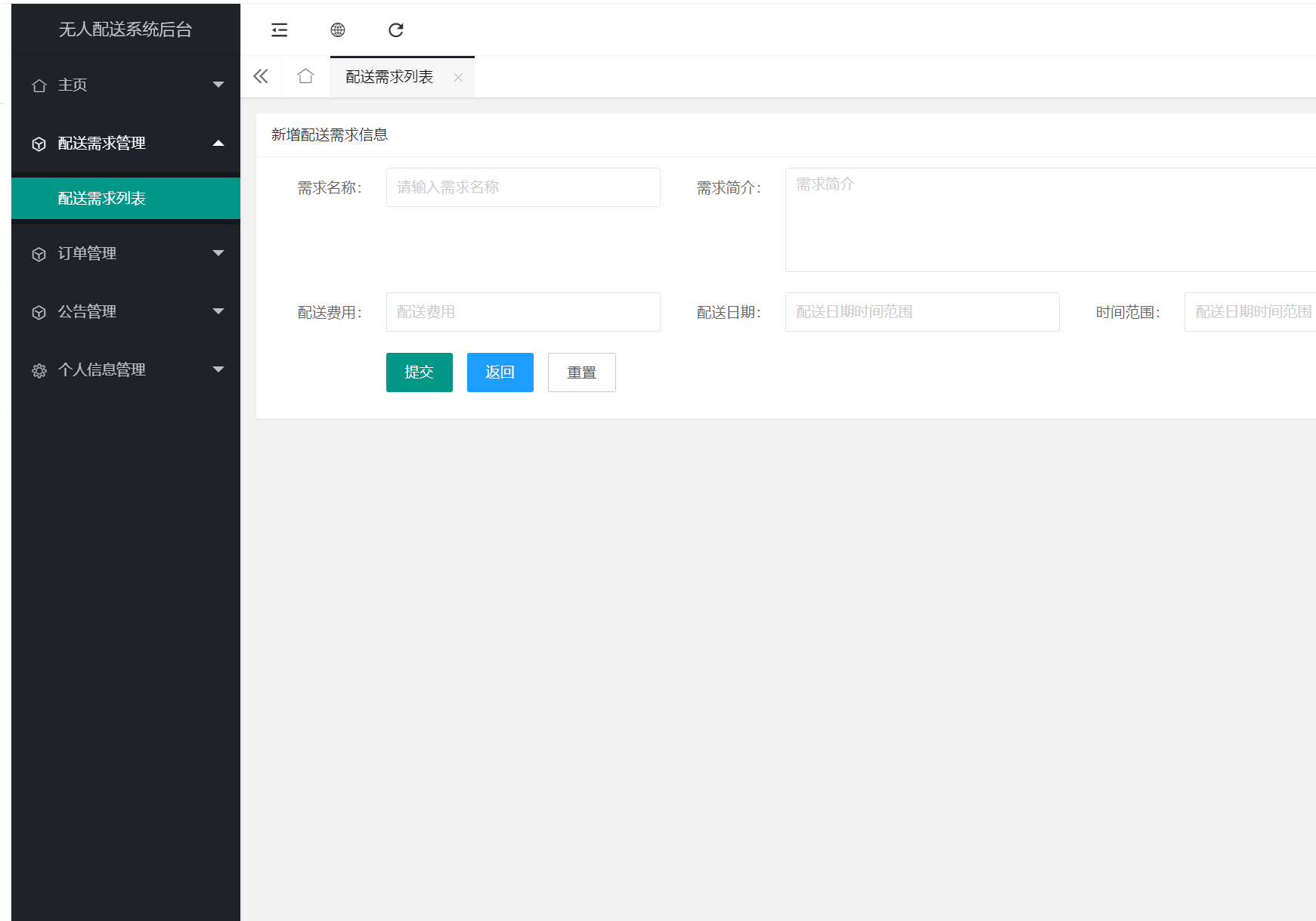Click the 重置 reset button
1316x921 pixels.
pos(582,372)
